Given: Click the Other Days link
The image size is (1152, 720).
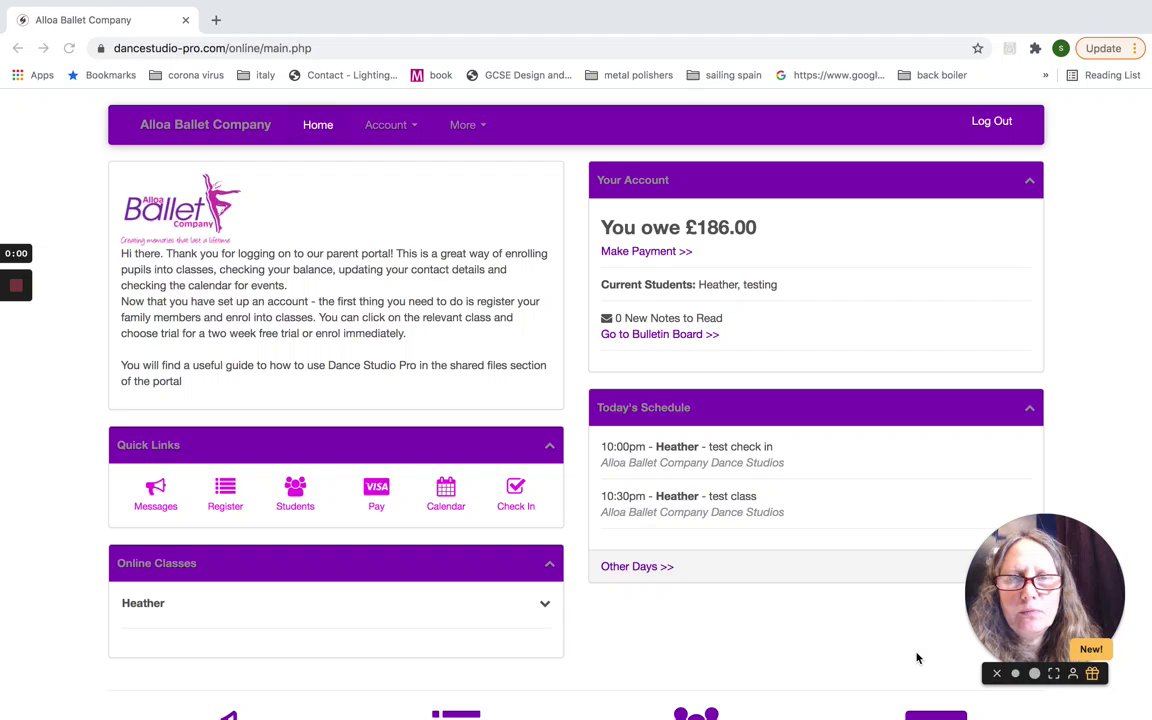Looking at the screenshot, I should click(637, 566).
